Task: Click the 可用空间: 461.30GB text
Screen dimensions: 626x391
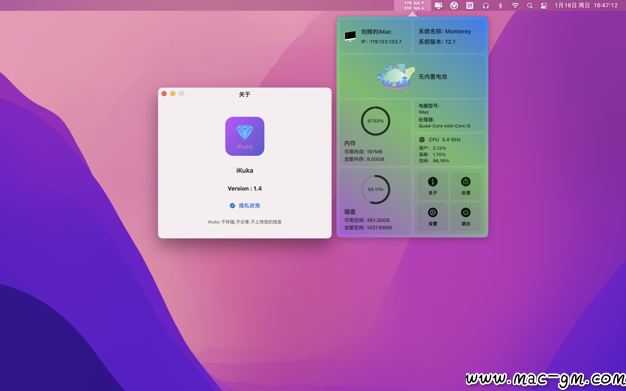Action: pyautogui.click(x=367, y=220)
